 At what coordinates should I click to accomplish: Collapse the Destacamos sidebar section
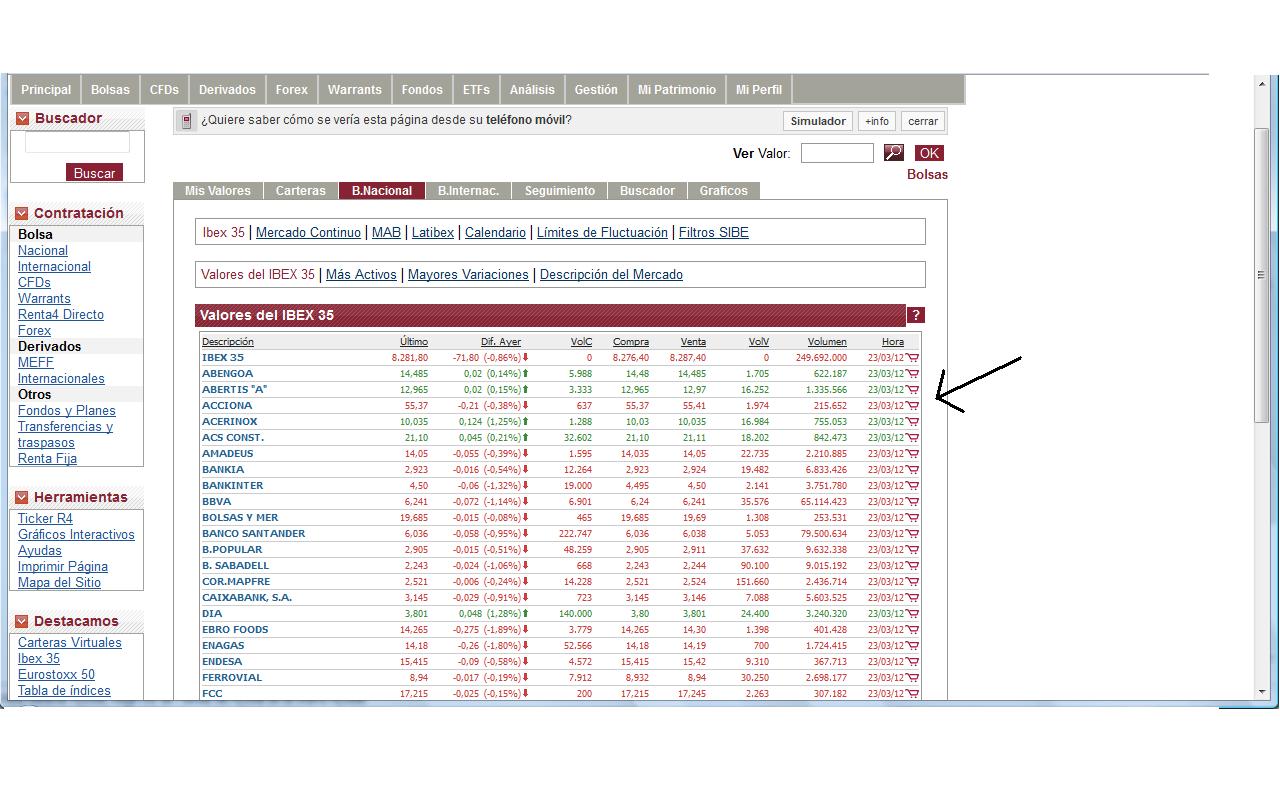point(22,621)
